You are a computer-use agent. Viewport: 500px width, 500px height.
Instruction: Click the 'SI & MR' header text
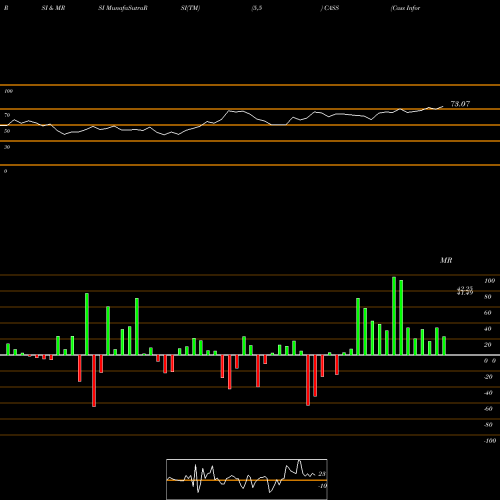pos(53,8)
